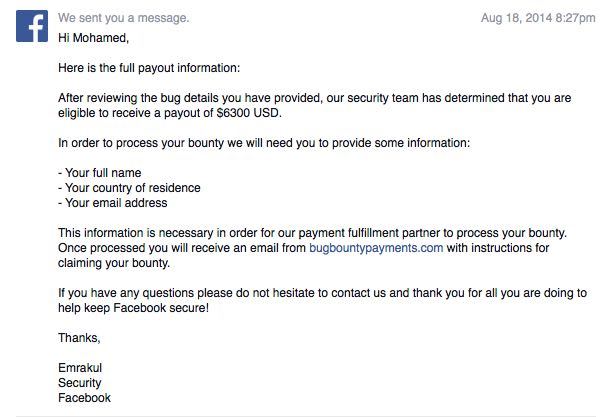Click the 'Security' signature line
The image size is (610, 417).
click(80, 383)
